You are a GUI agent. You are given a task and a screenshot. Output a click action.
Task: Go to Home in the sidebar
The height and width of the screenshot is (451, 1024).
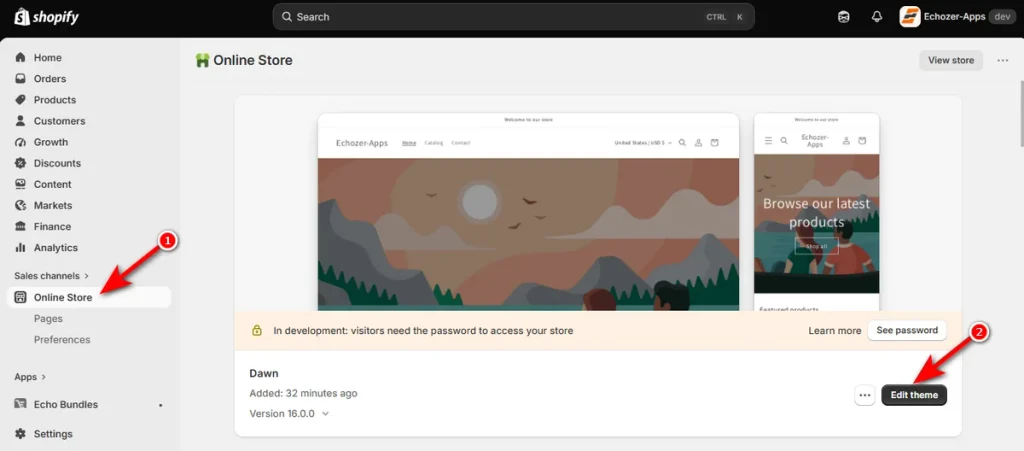(x=48, y=57)
